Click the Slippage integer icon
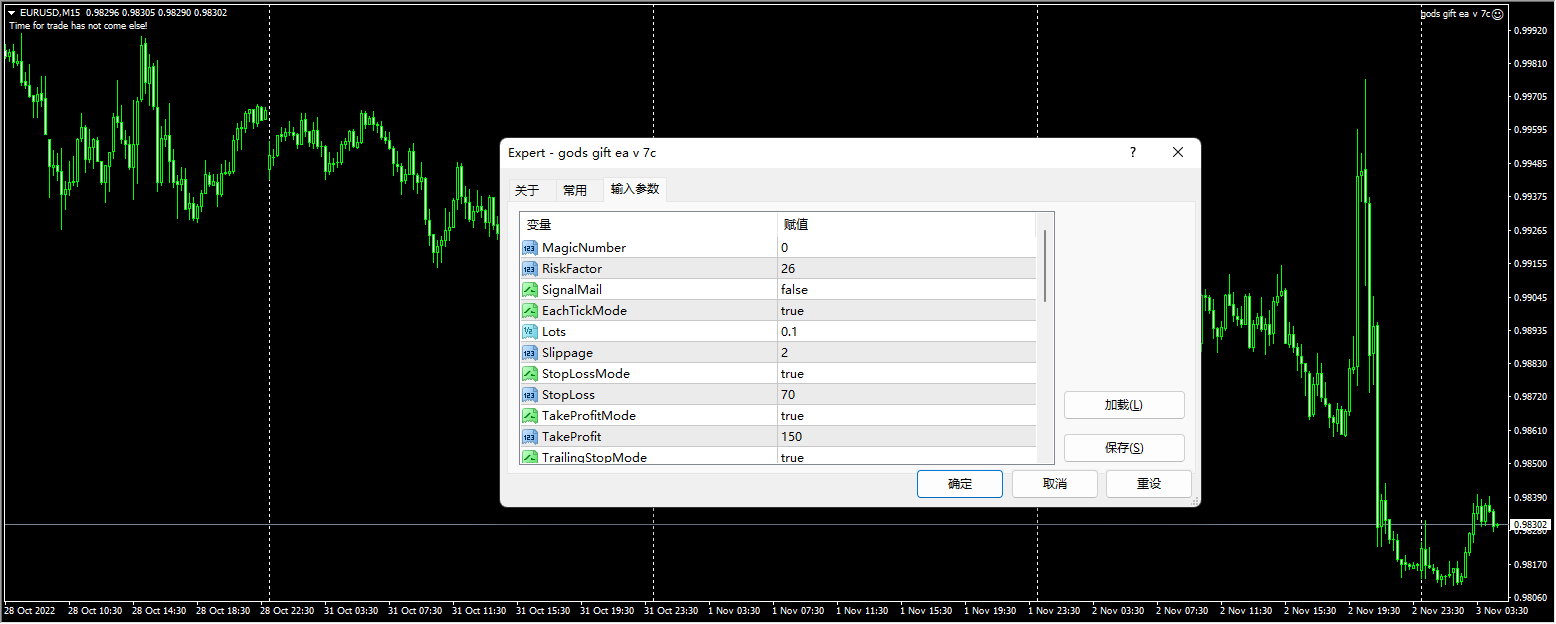This screenshot has width=1556, height=624. [530, 352]
